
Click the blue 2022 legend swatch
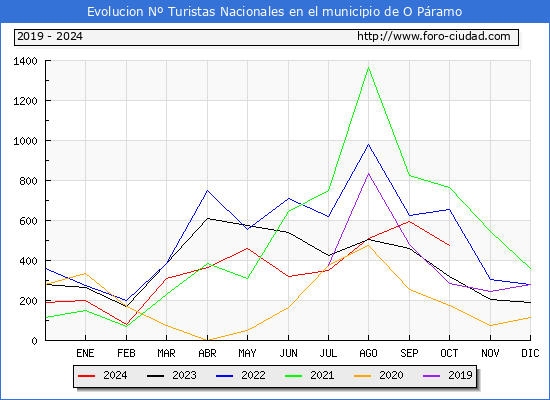tap(224, 376)
